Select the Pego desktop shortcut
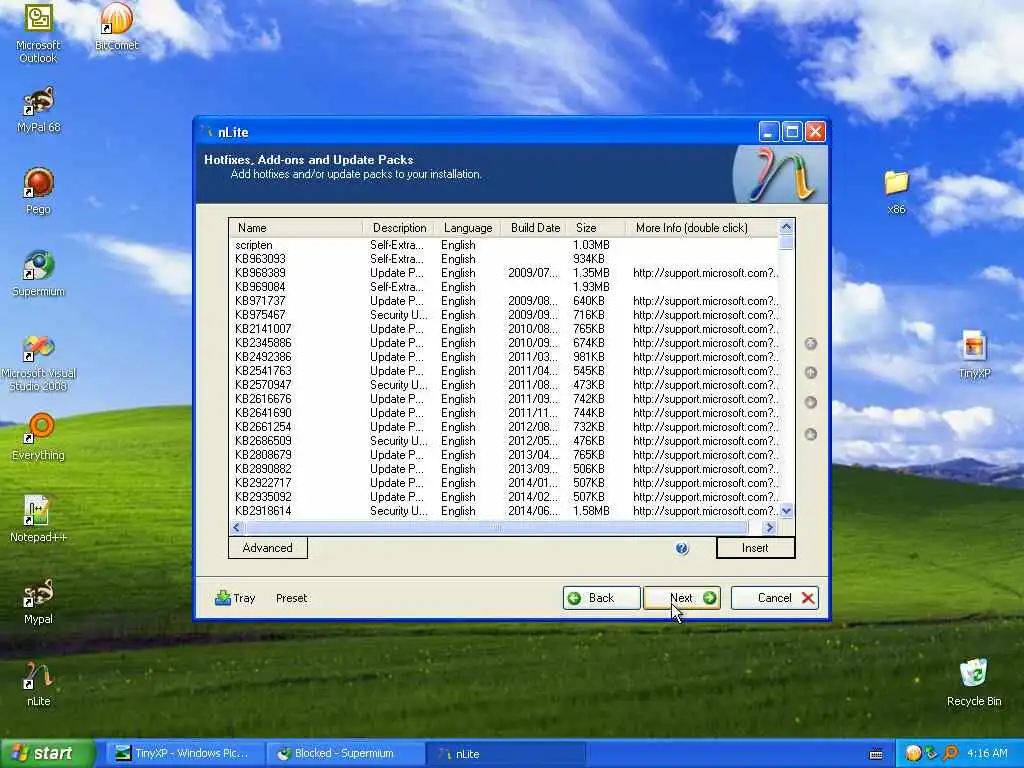This screenshot has width=1024, height=768. click(x=39, y=191)
